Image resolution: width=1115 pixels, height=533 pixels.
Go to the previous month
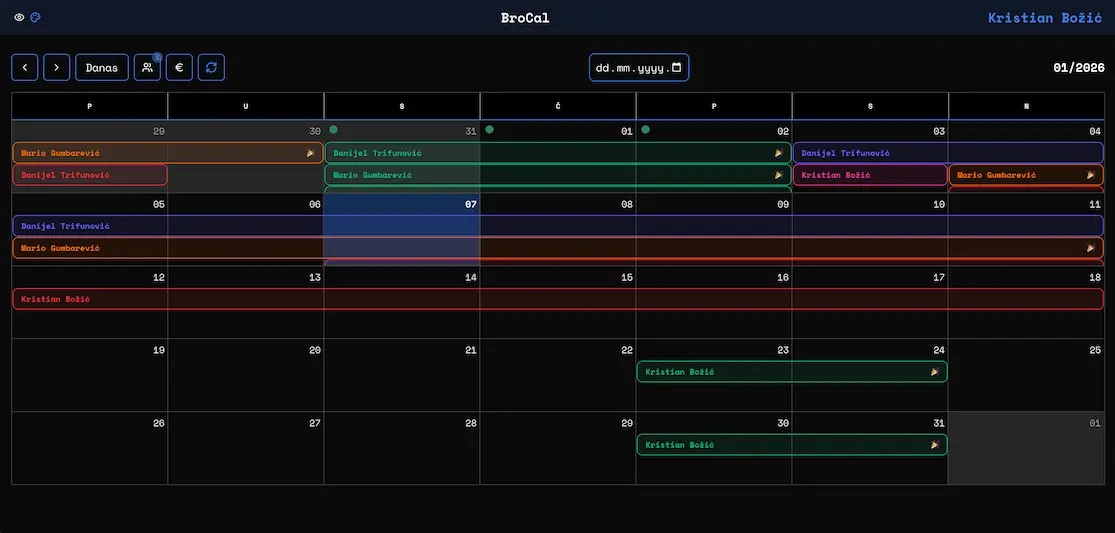click(25, 67)
